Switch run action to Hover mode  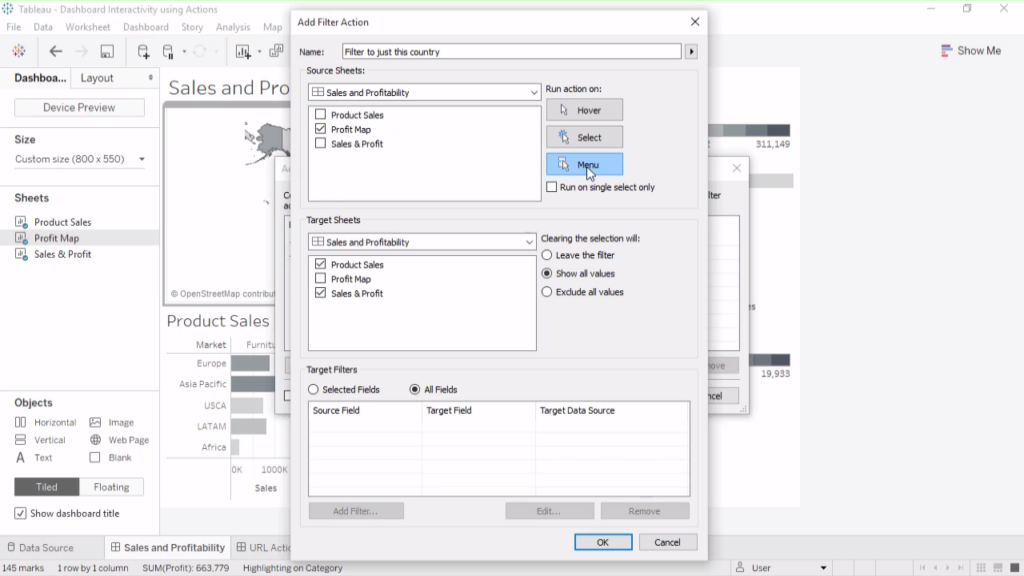click(x=584, y=109)
